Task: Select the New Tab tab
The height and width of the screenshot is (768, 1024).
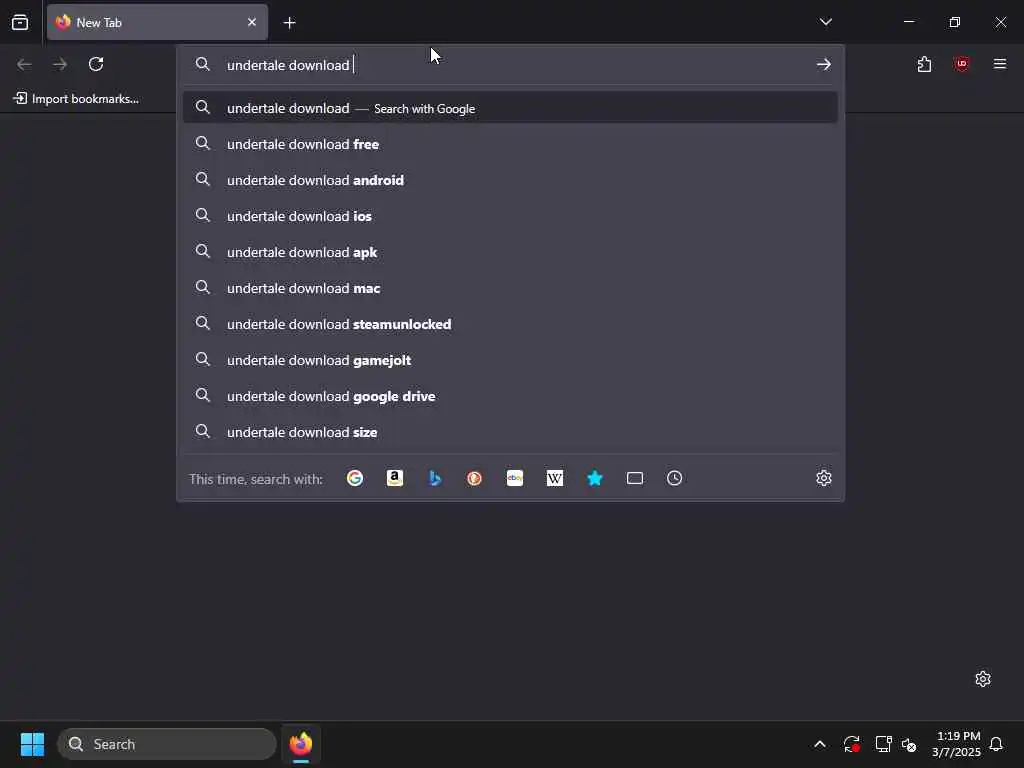Action: 157,22
